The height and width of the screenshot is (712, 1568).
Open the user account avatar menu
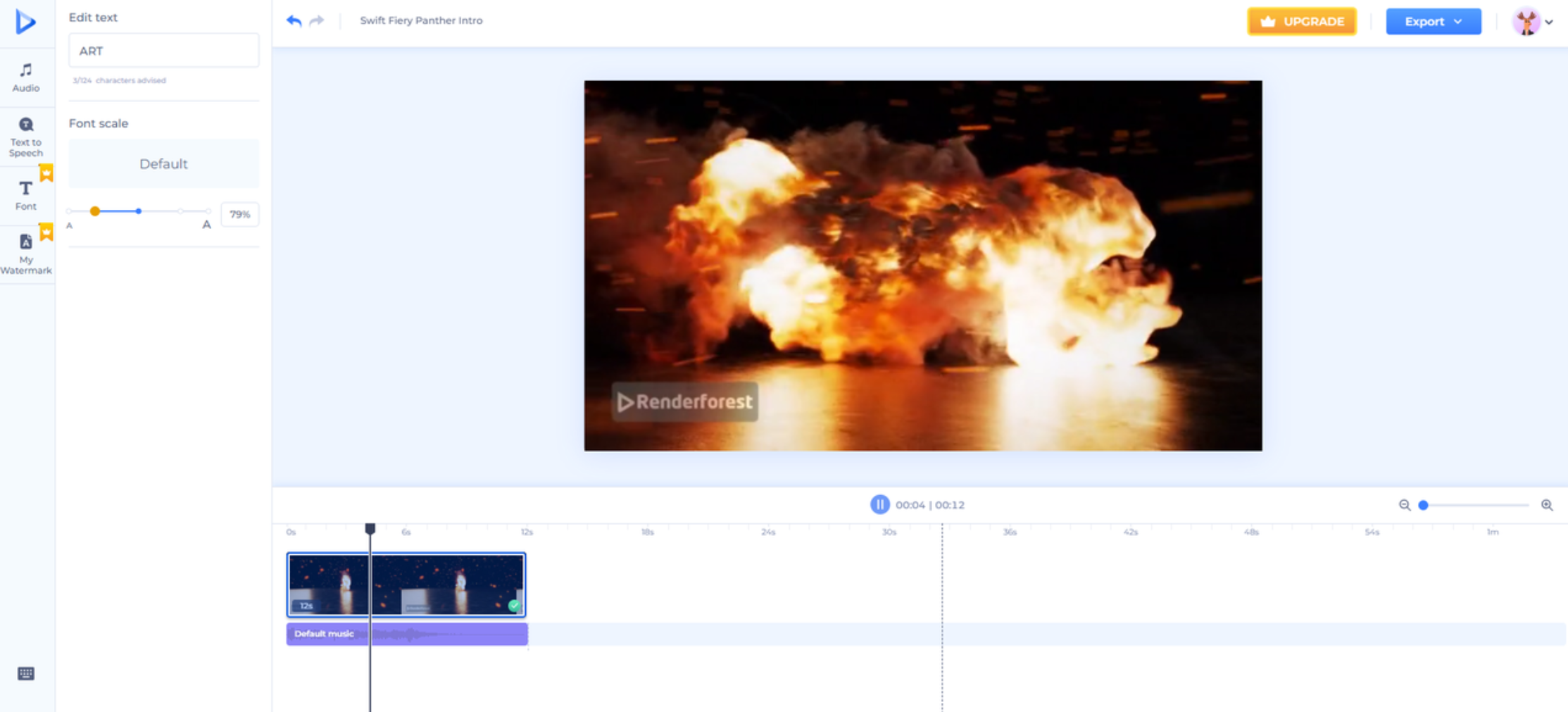tap(1532, 22)
